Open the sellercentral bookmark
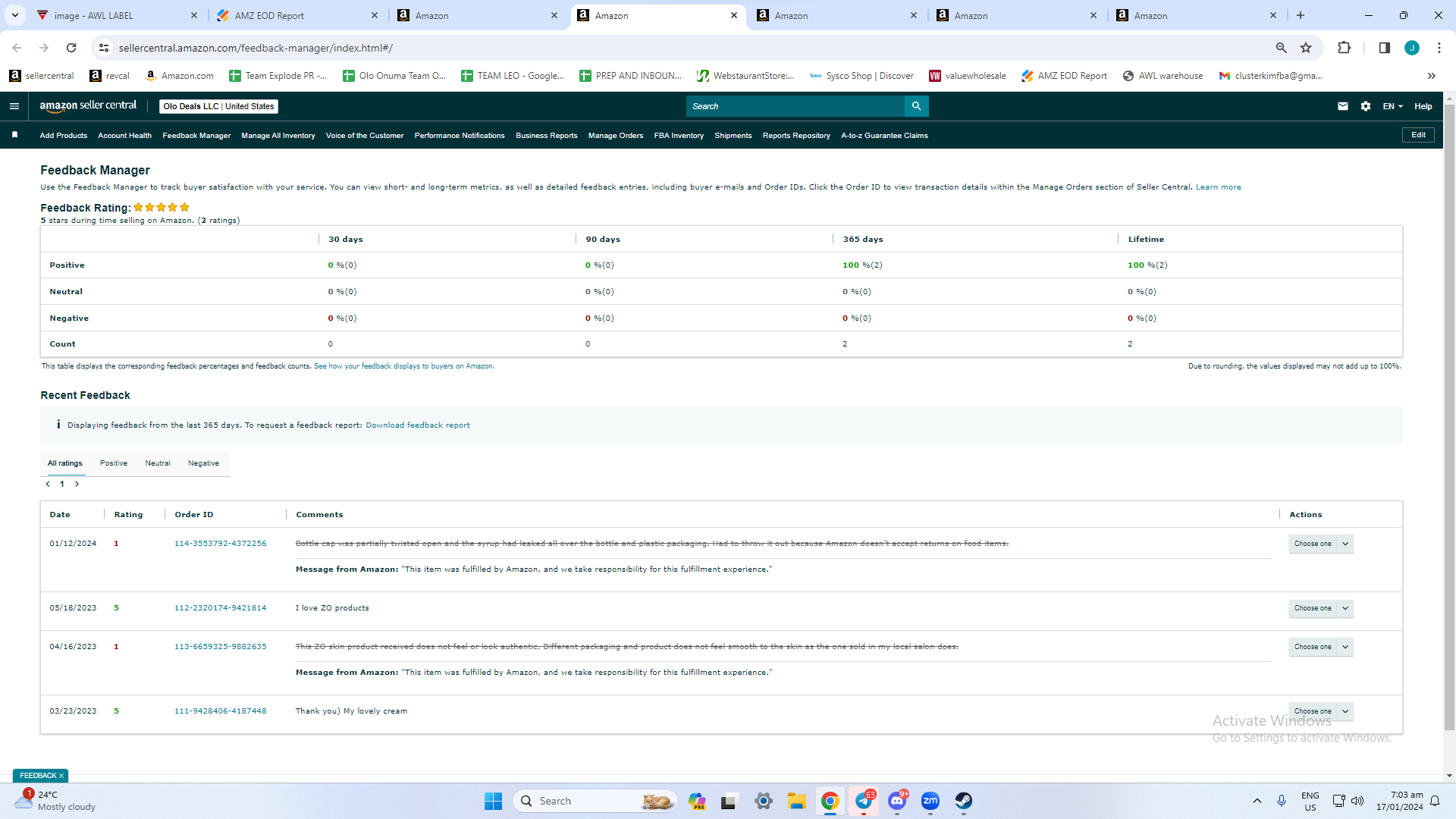The image size is (1456, 819). [x=42, y=76]
